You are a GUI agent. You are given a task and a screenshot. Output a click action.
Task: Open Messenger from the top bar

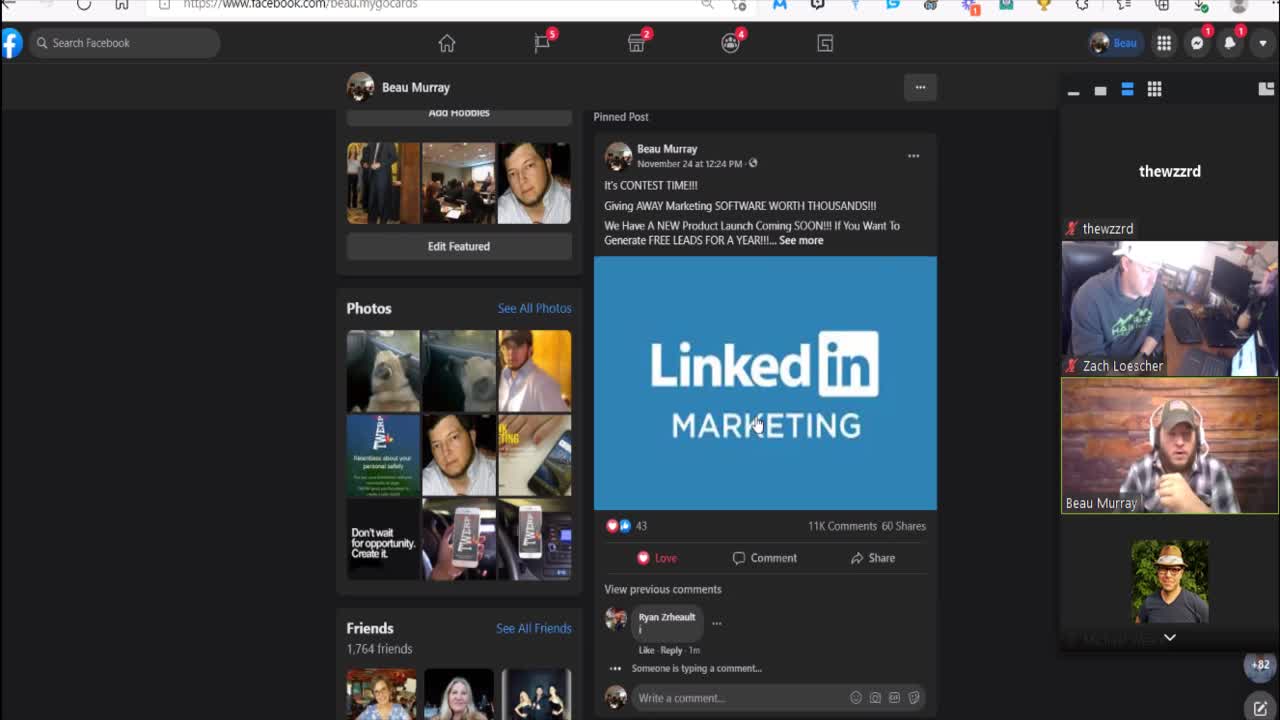[1197, 43]
